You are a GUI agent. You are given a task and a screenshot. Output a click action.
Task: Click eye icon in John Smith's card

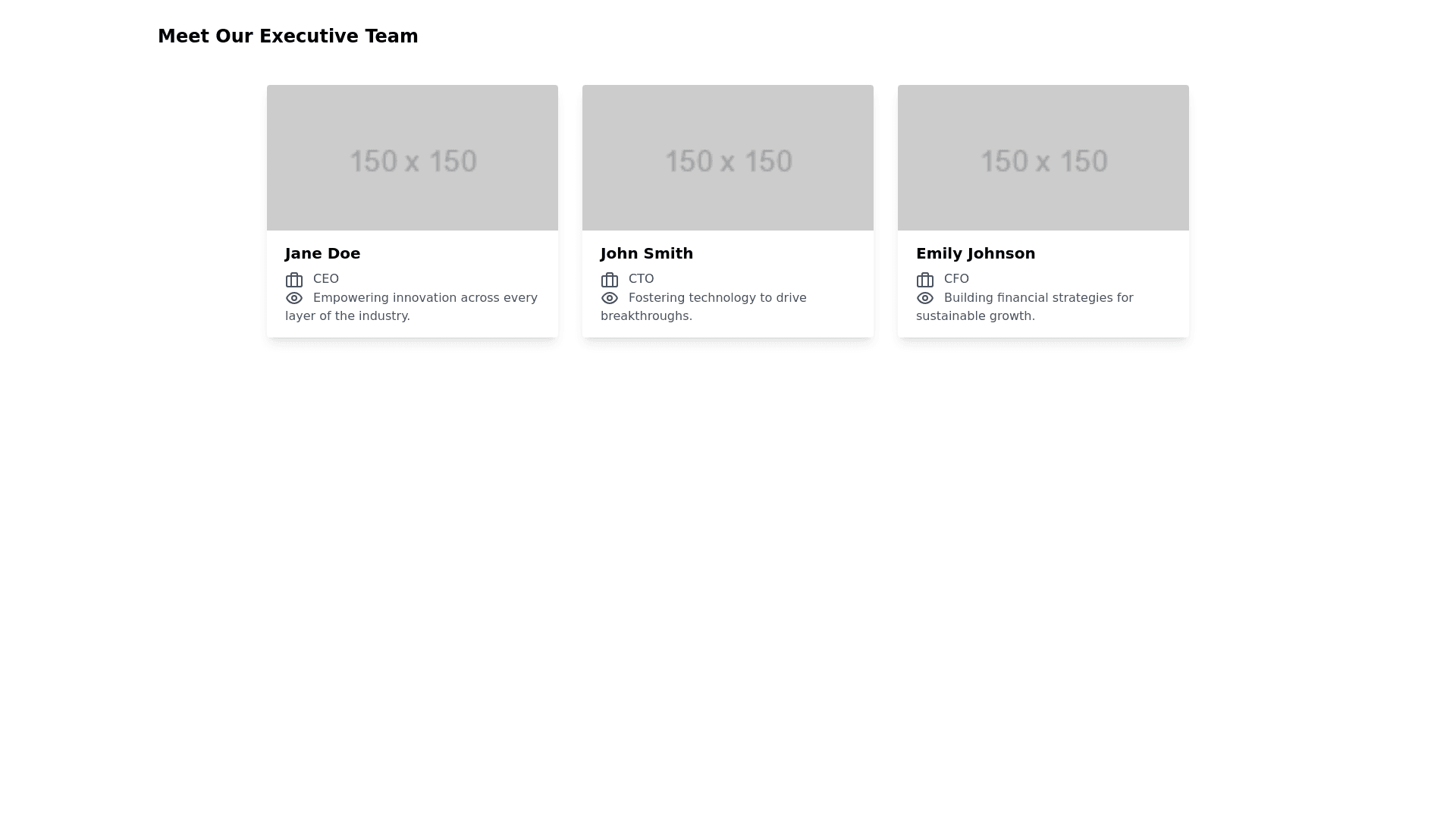610,298
